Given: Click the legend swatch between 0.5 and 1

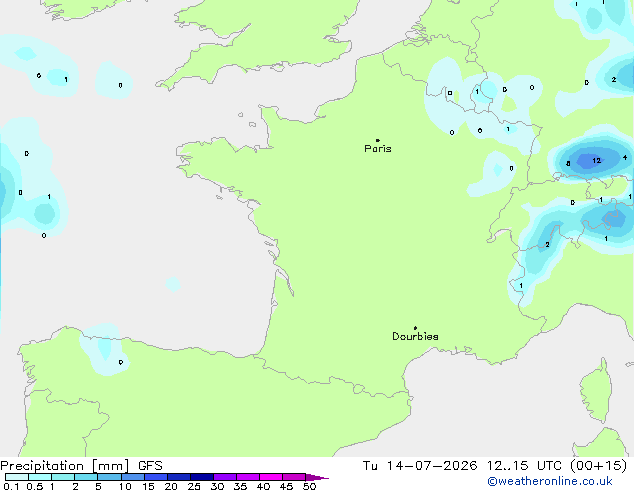Looking at the screenshot, I should tap(40, 477).
